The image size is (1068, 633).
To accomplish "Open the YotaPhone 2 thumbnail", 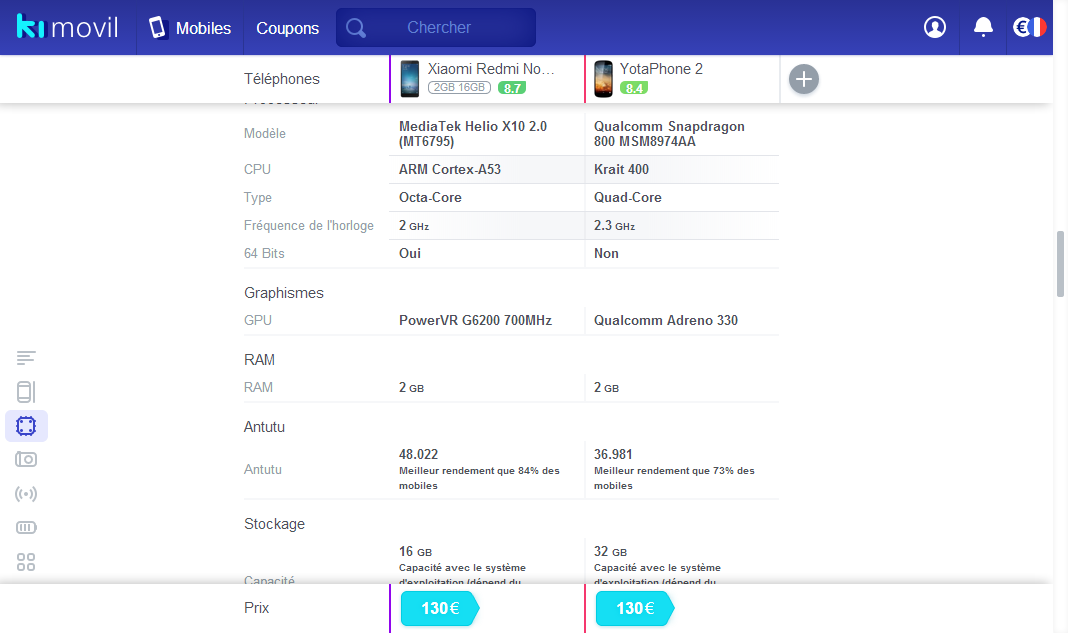I will (x=603, y=79).
